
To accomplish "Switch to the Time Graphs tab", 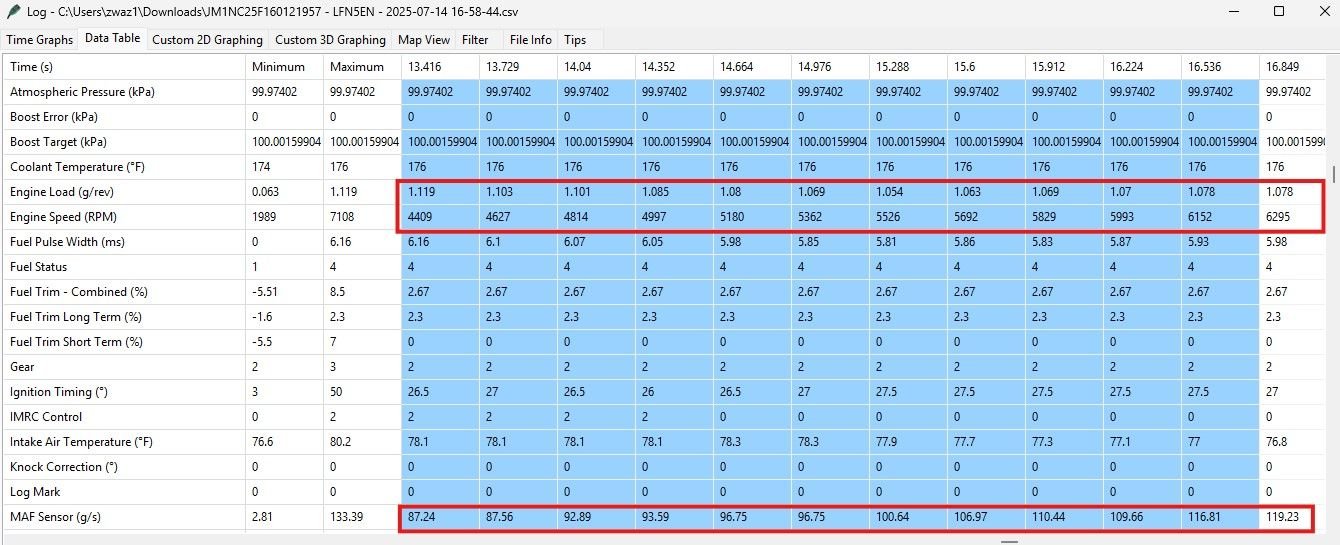I will click(x=40, y=40).
